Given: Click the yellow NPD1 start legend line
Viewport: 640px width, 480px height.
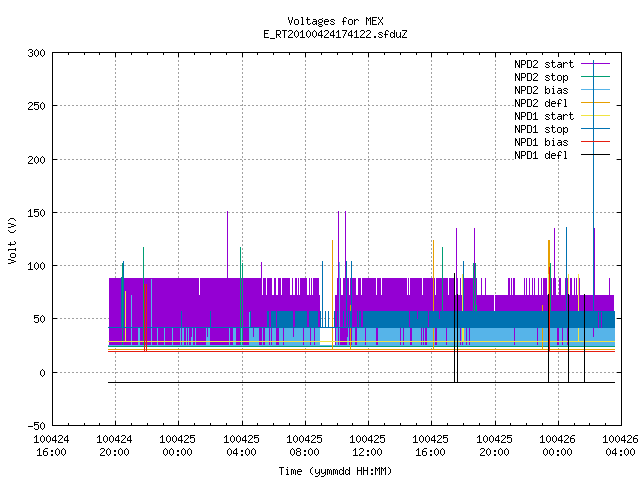Looking at the screenshot, I should 596,116.
